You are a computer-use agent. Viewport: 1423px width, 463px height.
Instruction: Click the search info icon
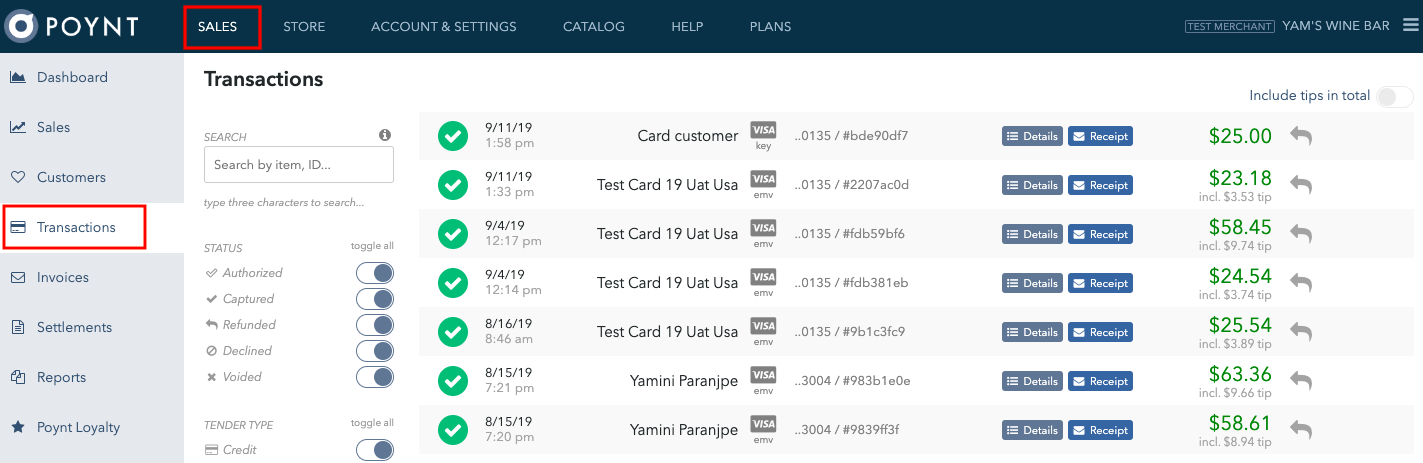(x=384, y=135)
